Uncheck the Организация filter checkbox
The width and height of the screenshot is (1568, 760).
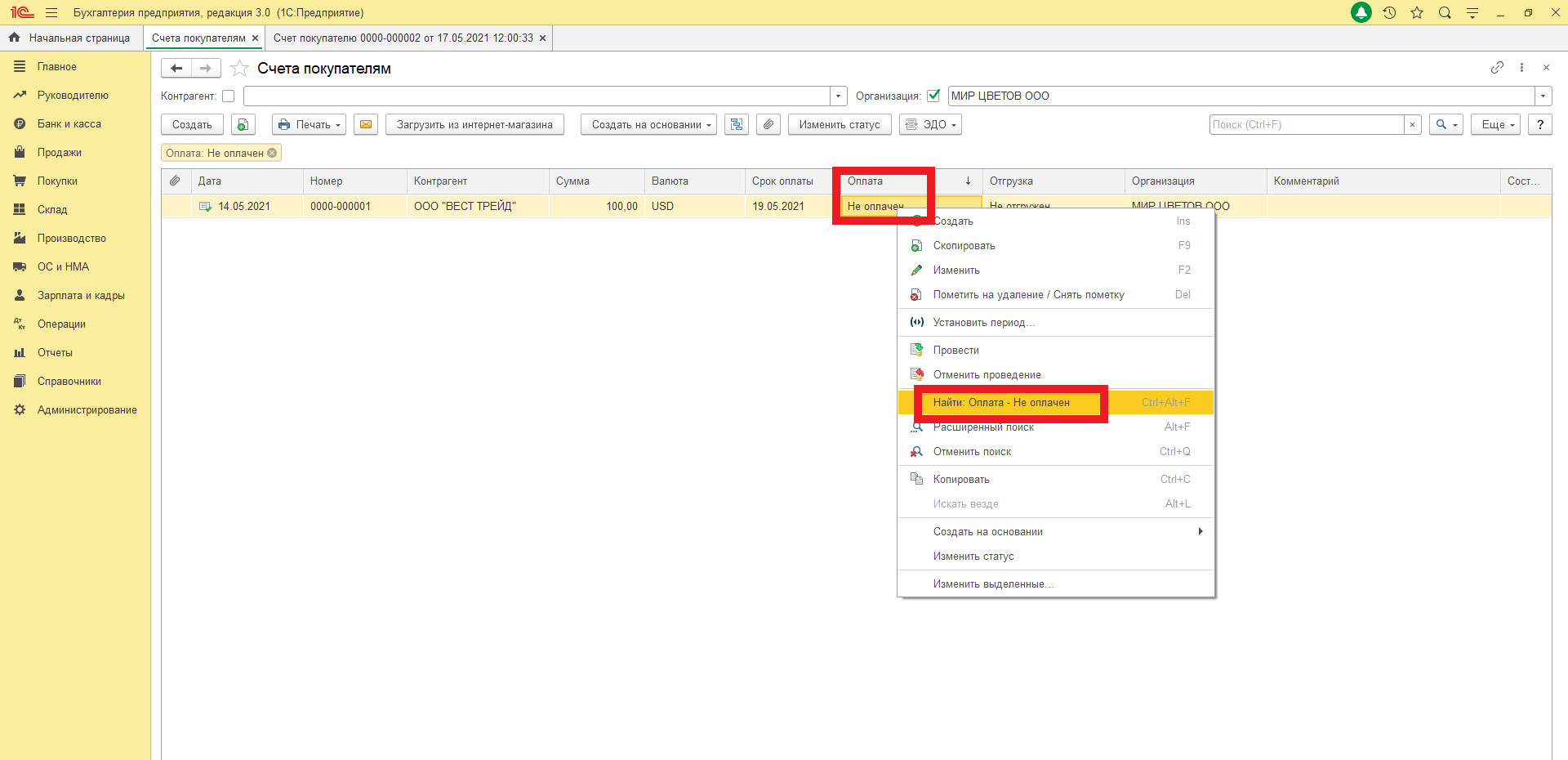(933, 96)
